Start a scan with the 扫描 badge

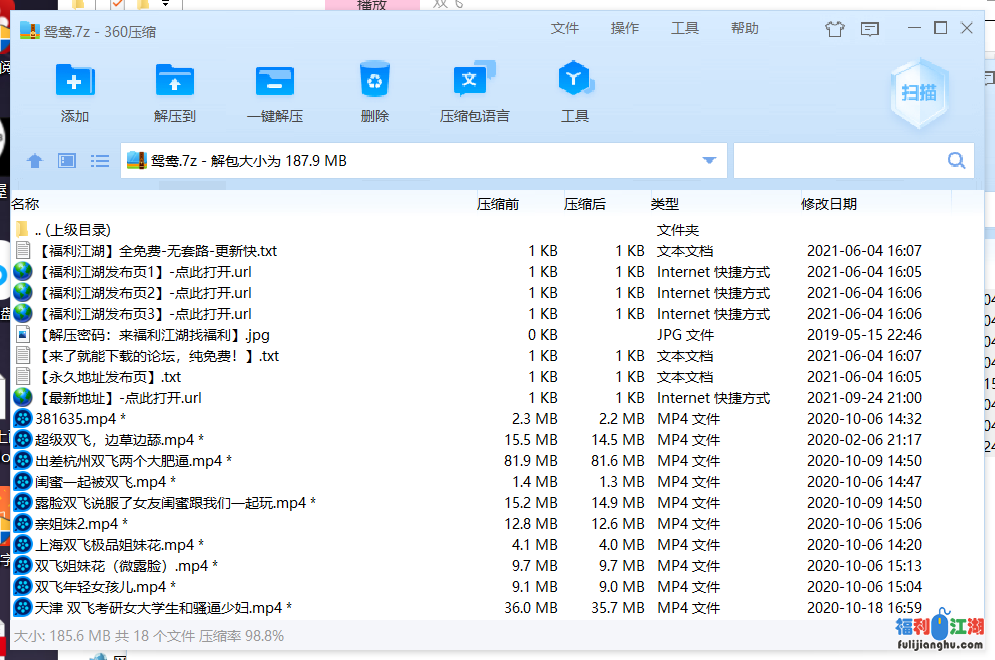(x=919, y=93)
